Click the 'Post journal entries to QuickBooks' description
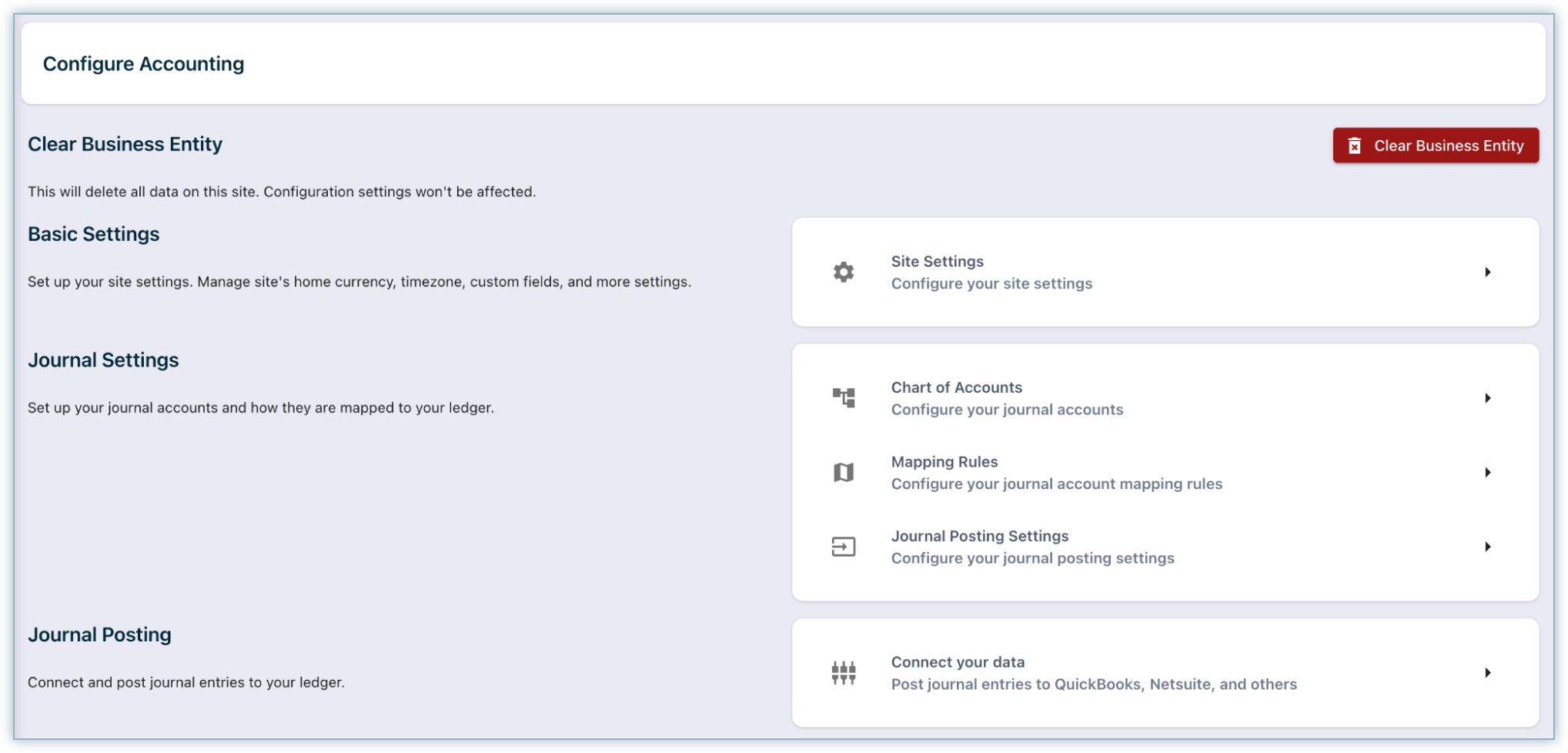The image size is (1568, 753). [1093, 684]
